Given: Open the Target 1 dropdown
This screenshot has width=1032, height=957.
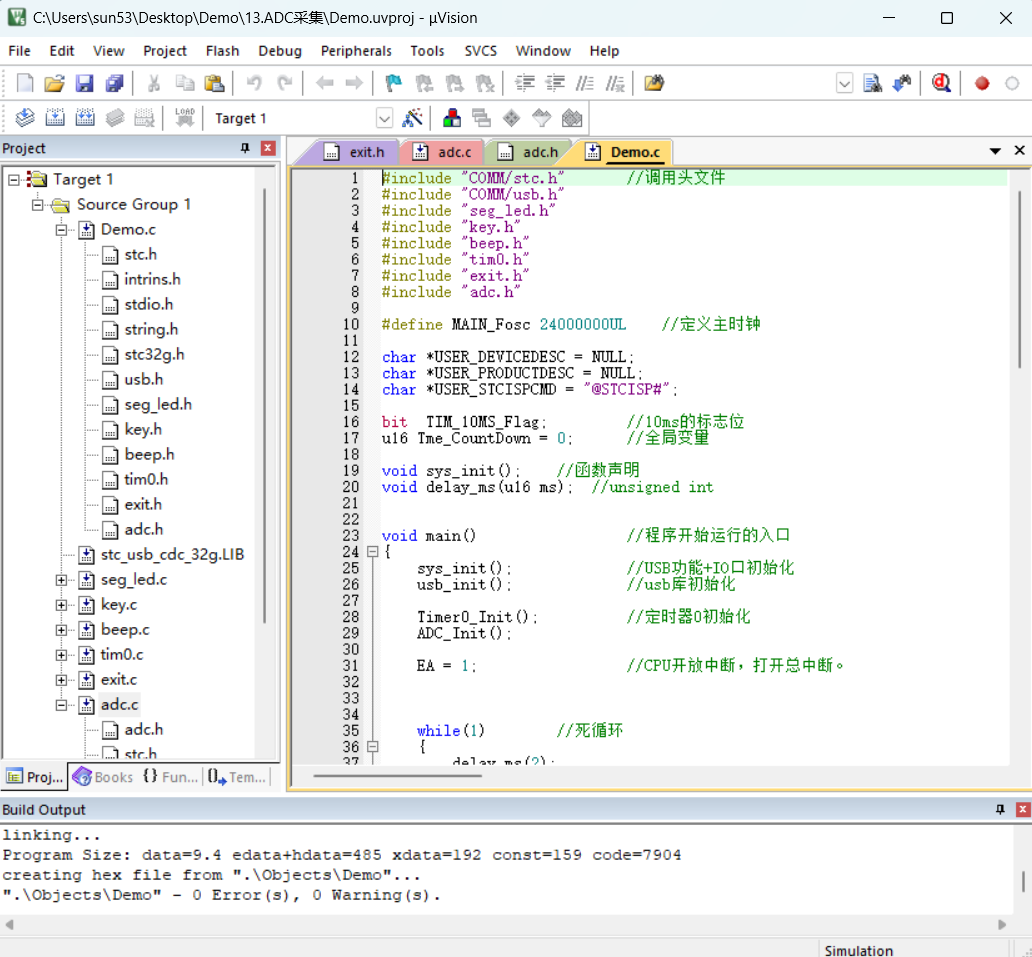Looking at the screenshot, I should pos(384,118).
